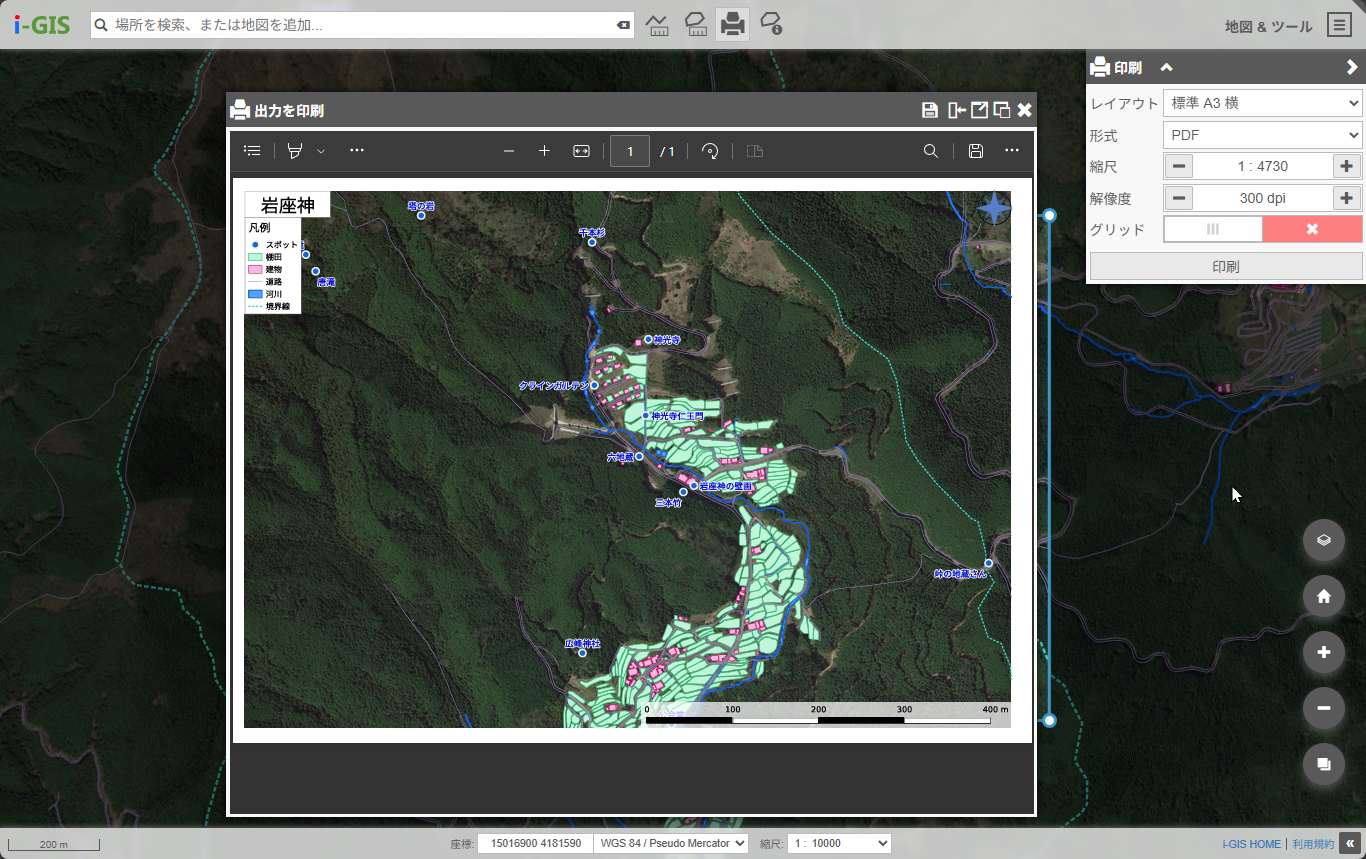
Task: Open the 形式 PDF format dropdown
Action: [1262, 135]
